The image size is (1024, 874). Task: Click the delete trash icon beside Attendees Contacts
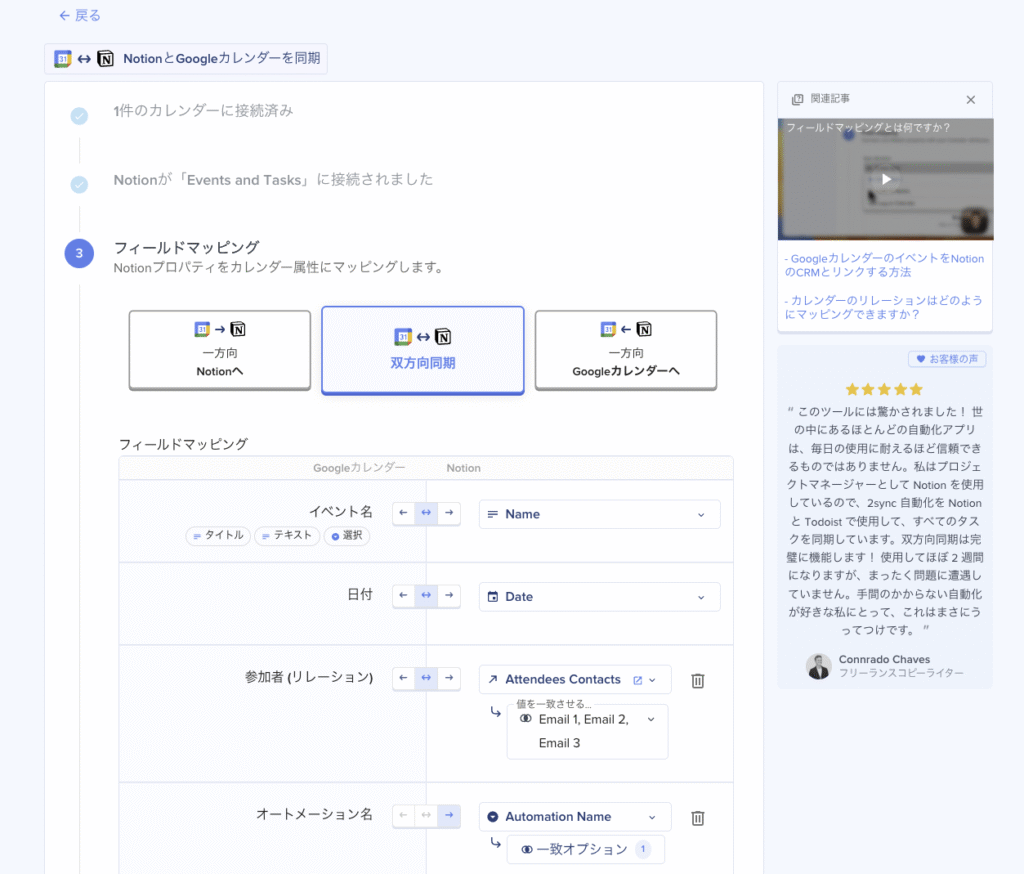pyautogui.click(x=697, y=680)
